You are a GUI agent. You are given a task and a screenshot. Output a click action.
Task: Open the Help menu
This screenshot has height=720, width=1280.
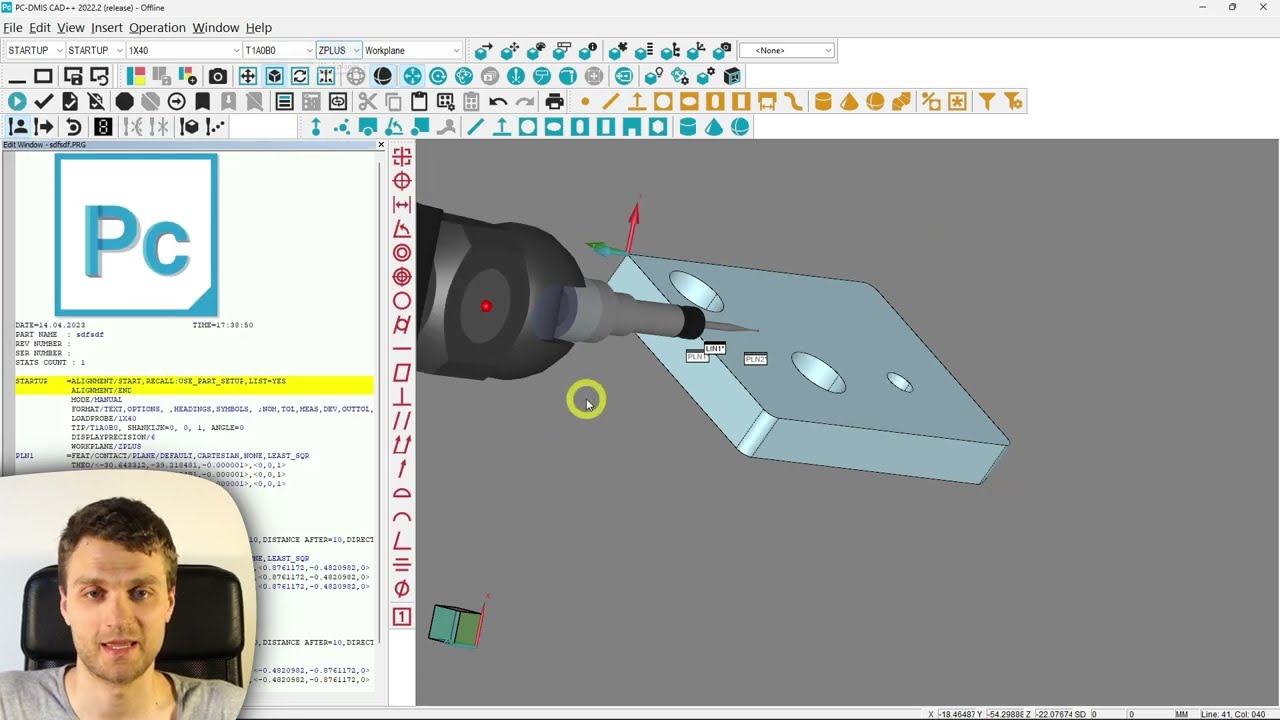point(259,28)
